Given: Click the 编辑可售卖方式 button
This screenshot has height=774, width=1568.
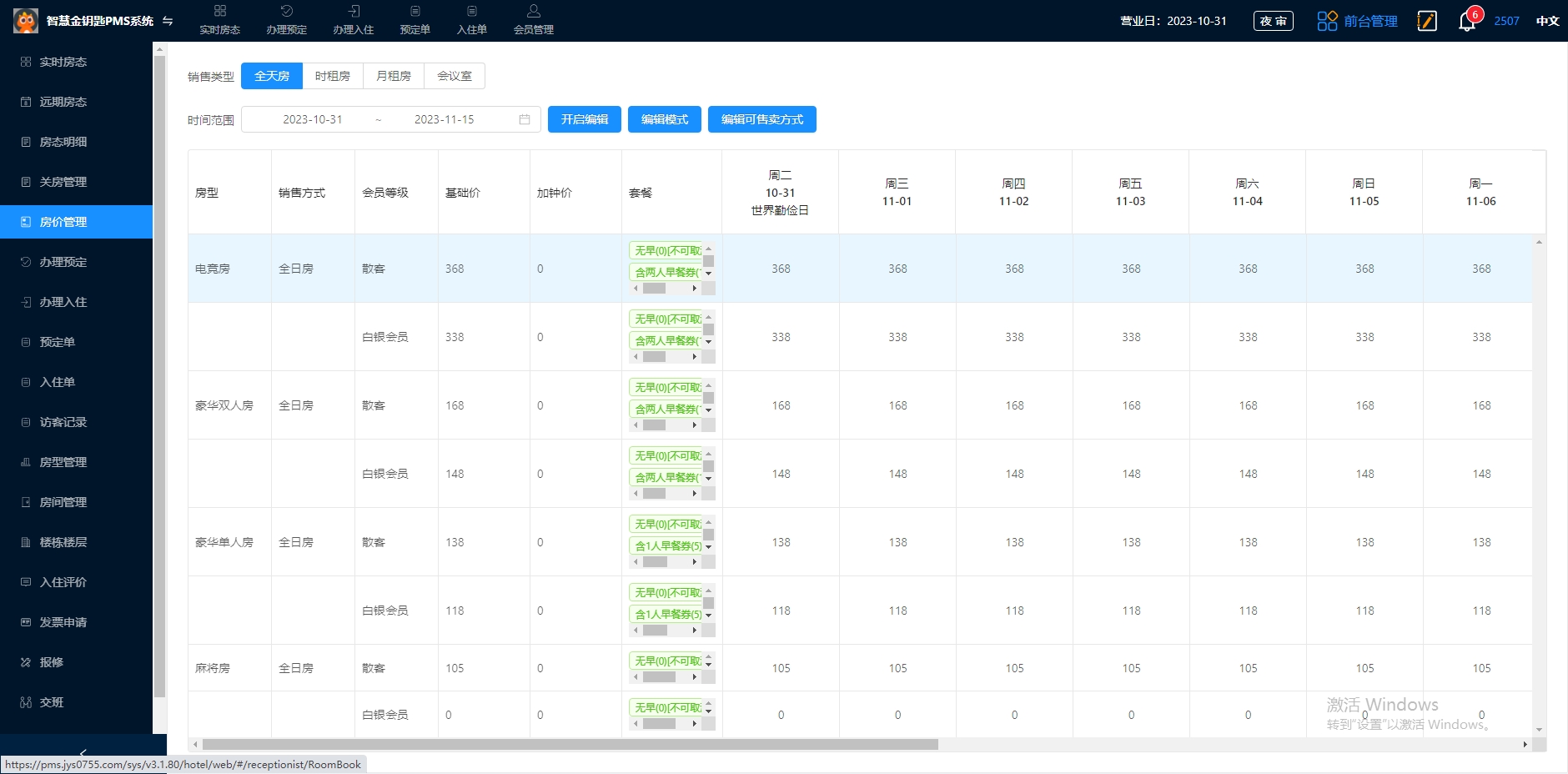Looking at the screenshot, I should [x=761, y=119].
